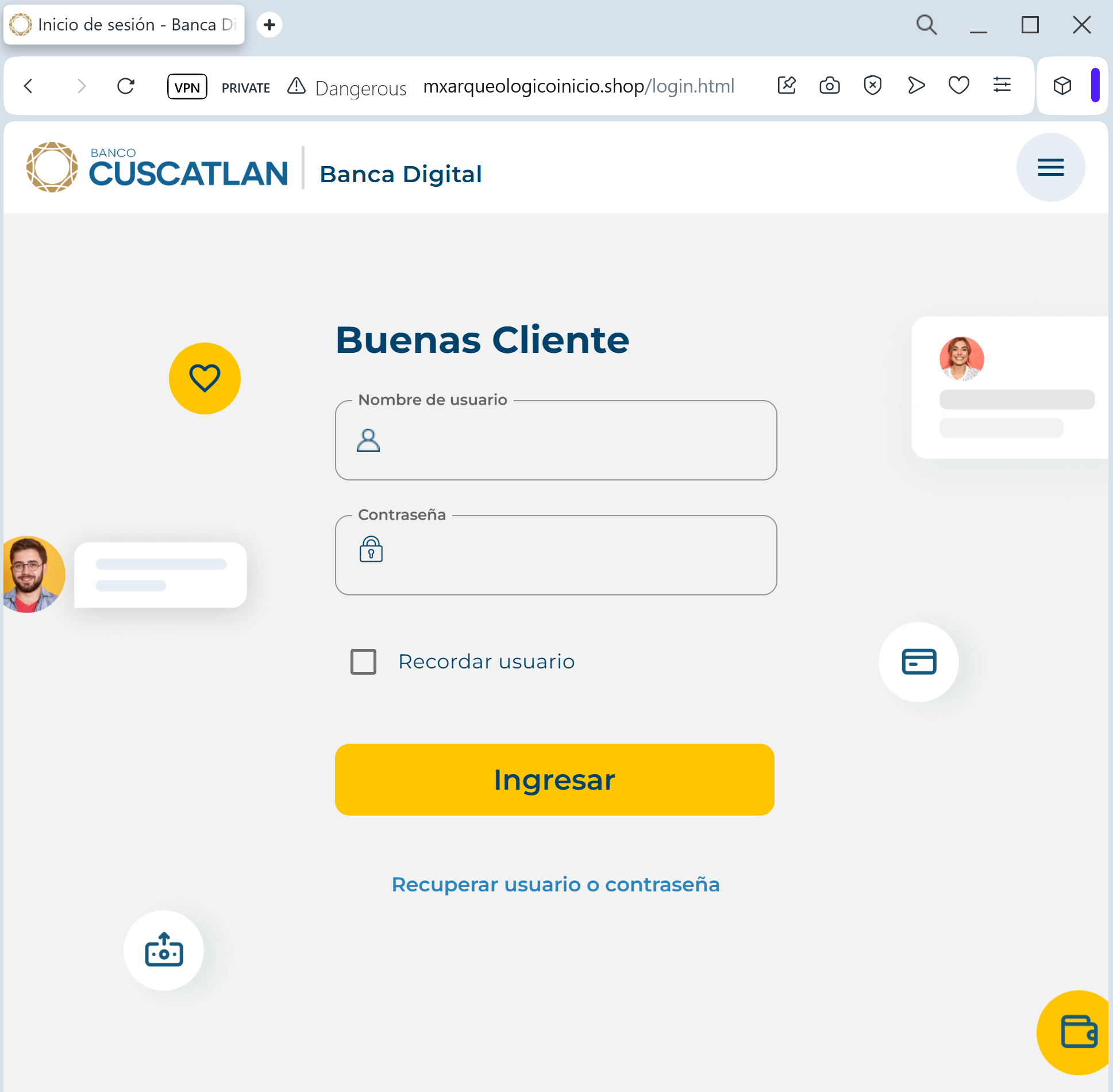The height and width of the screenshot is (1092, 1113).
Task: Open the extensions cube icon
Action: point(1062,86)
